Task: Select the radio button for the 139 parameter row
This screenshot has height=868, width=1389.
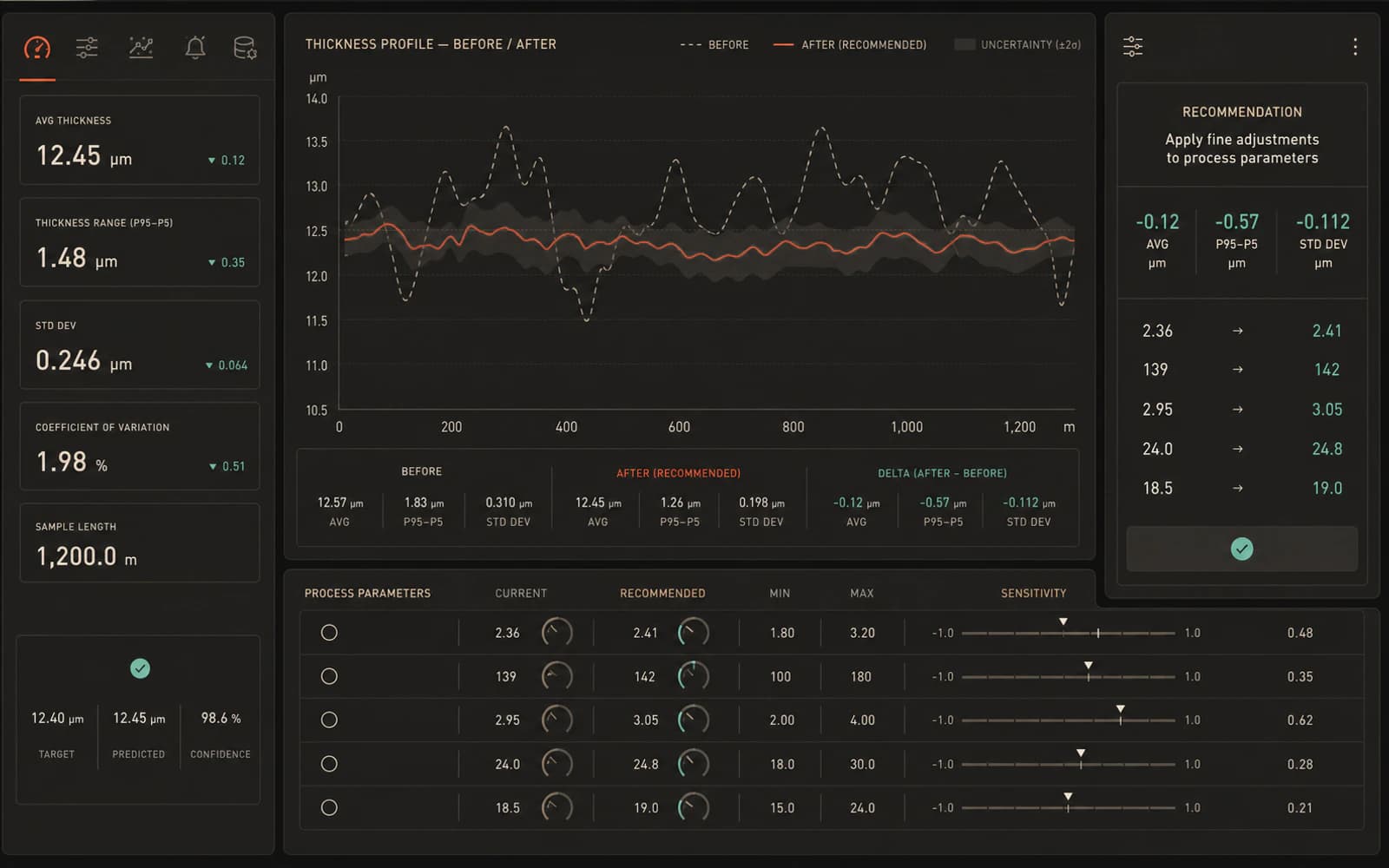Action: click(x=329, y=676)
